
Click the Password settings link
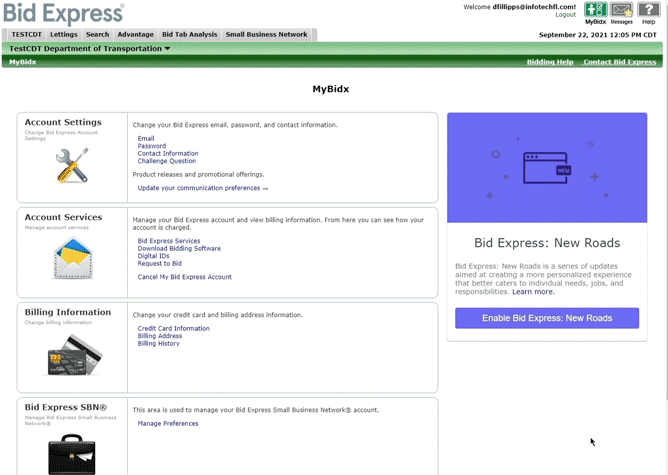click(x=152, y=146)
